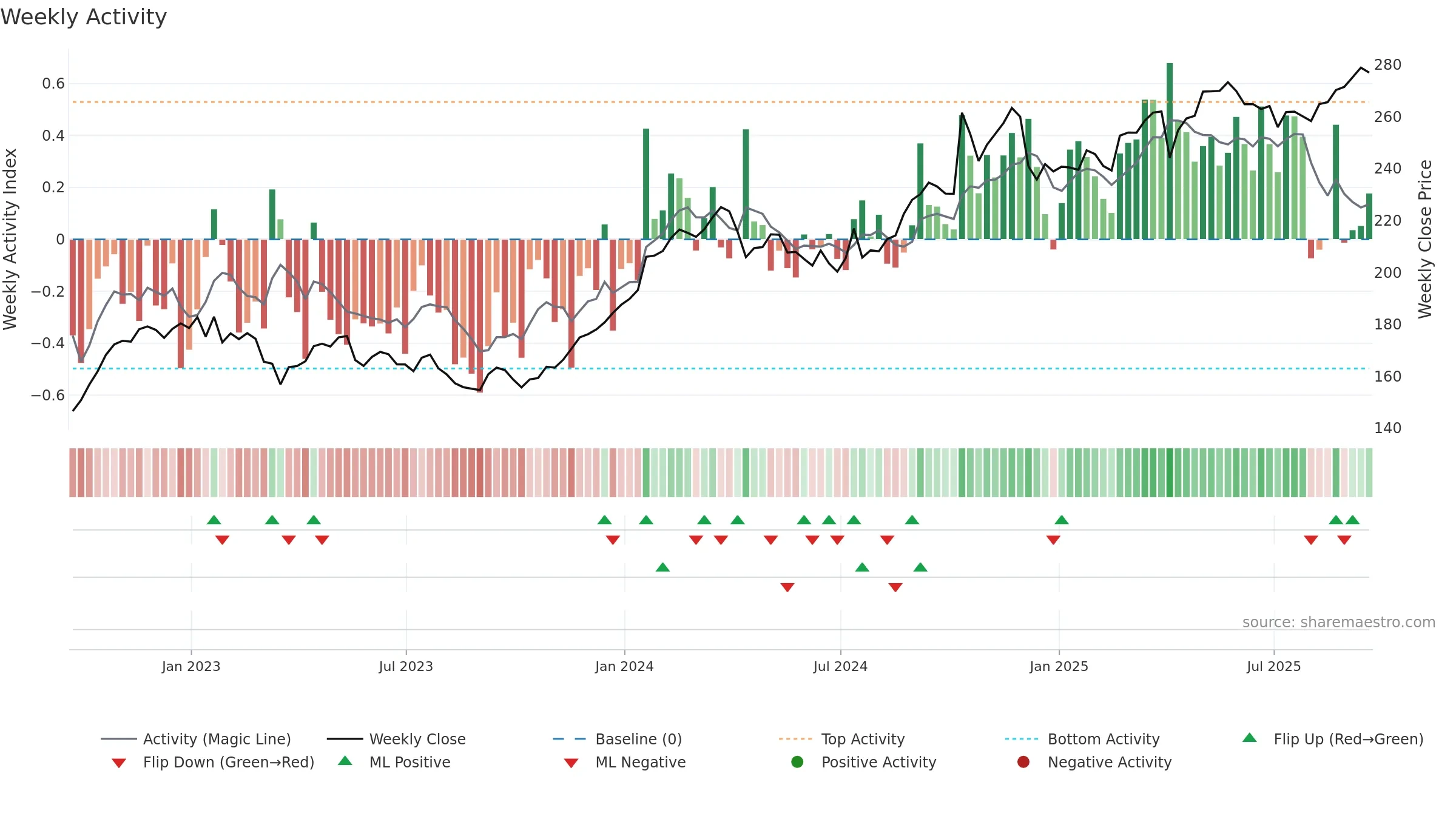
Task: Click the Jul 2025 axis label
Action: pos(1274,667)
